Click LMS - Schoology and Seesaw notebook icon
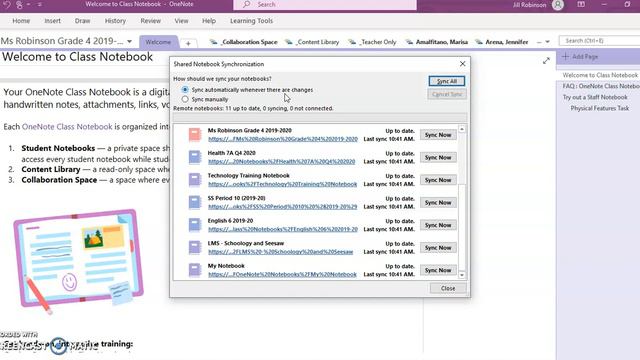The image size is (640, 360). pos(195,247)
